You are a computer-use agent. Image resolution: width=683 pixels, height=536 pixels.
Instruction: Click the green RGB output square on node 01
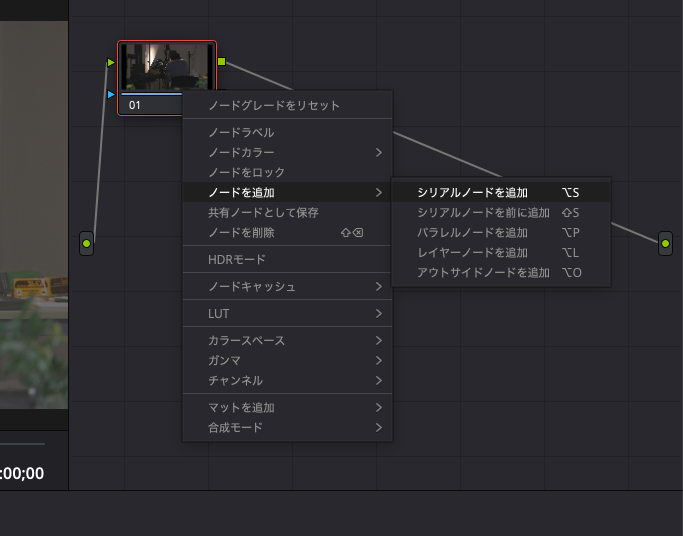click(222, 63)
